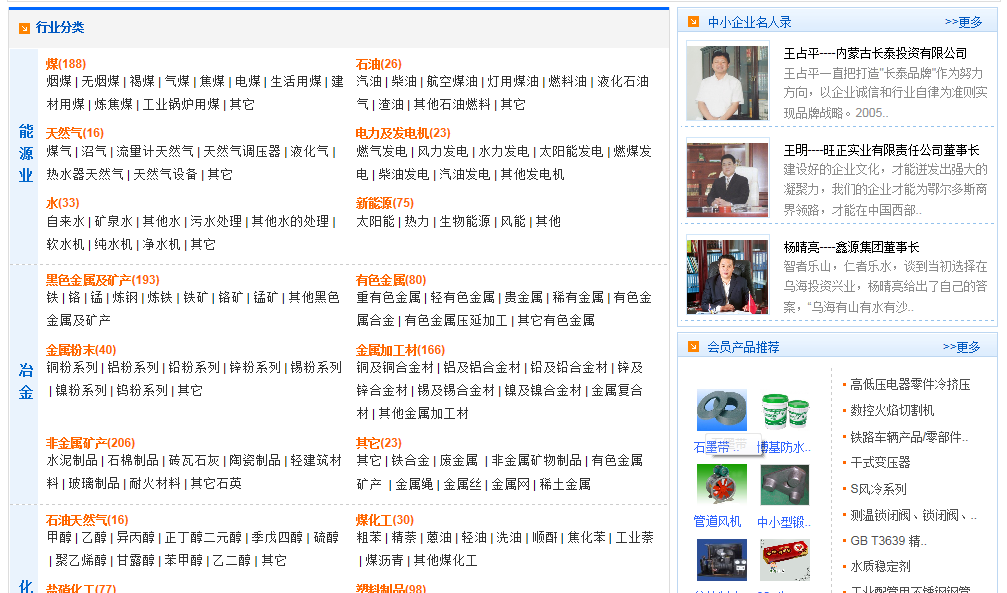Viewport: 1007px width, 593px height.
Task: Click the orange arrow icon beside 行业分类
Action: (x=24, y=28)
